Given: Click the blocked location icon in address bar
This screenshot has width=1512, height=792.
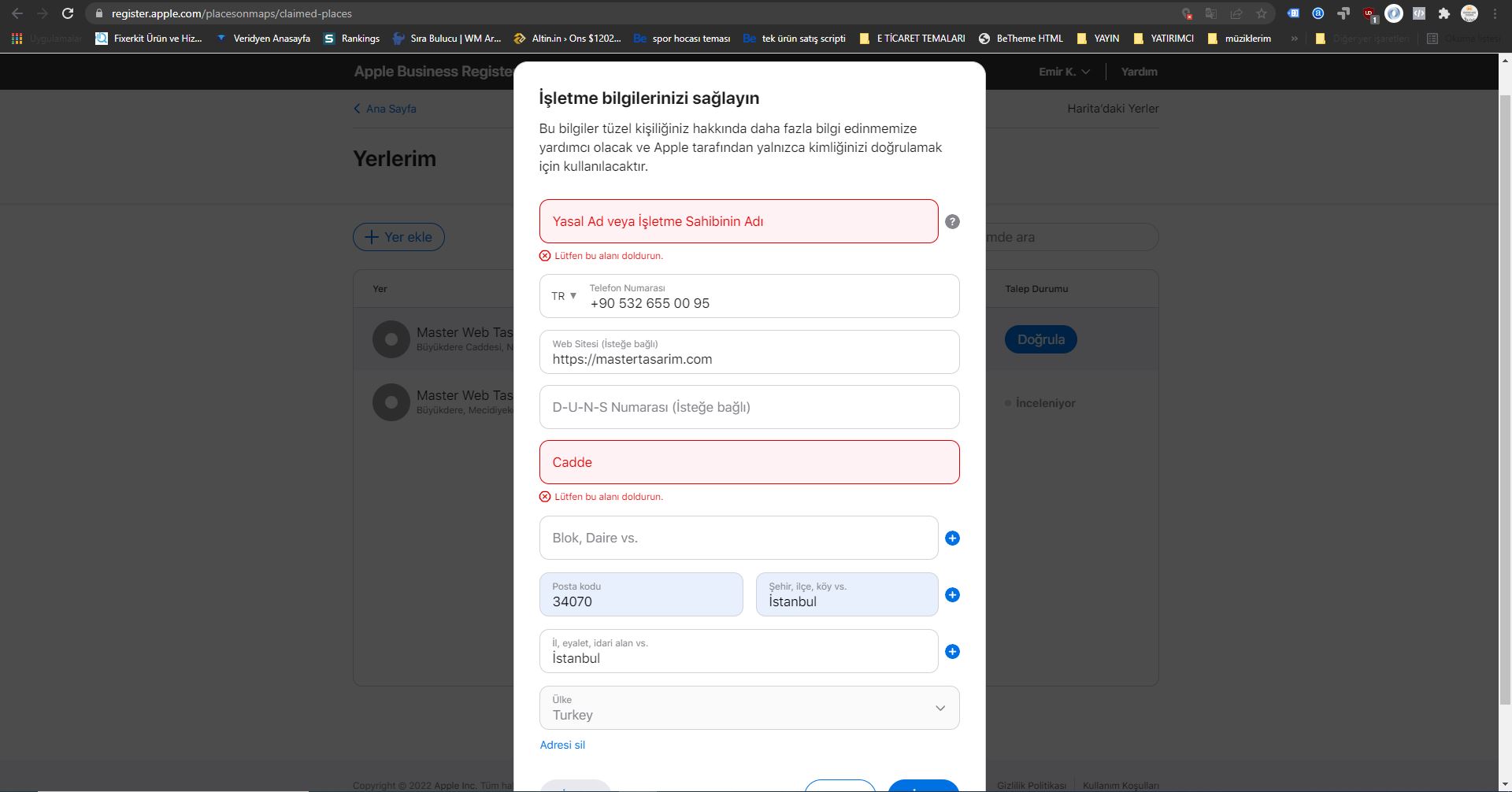Looking at the screenshot, I should [x=1187, y=13].
